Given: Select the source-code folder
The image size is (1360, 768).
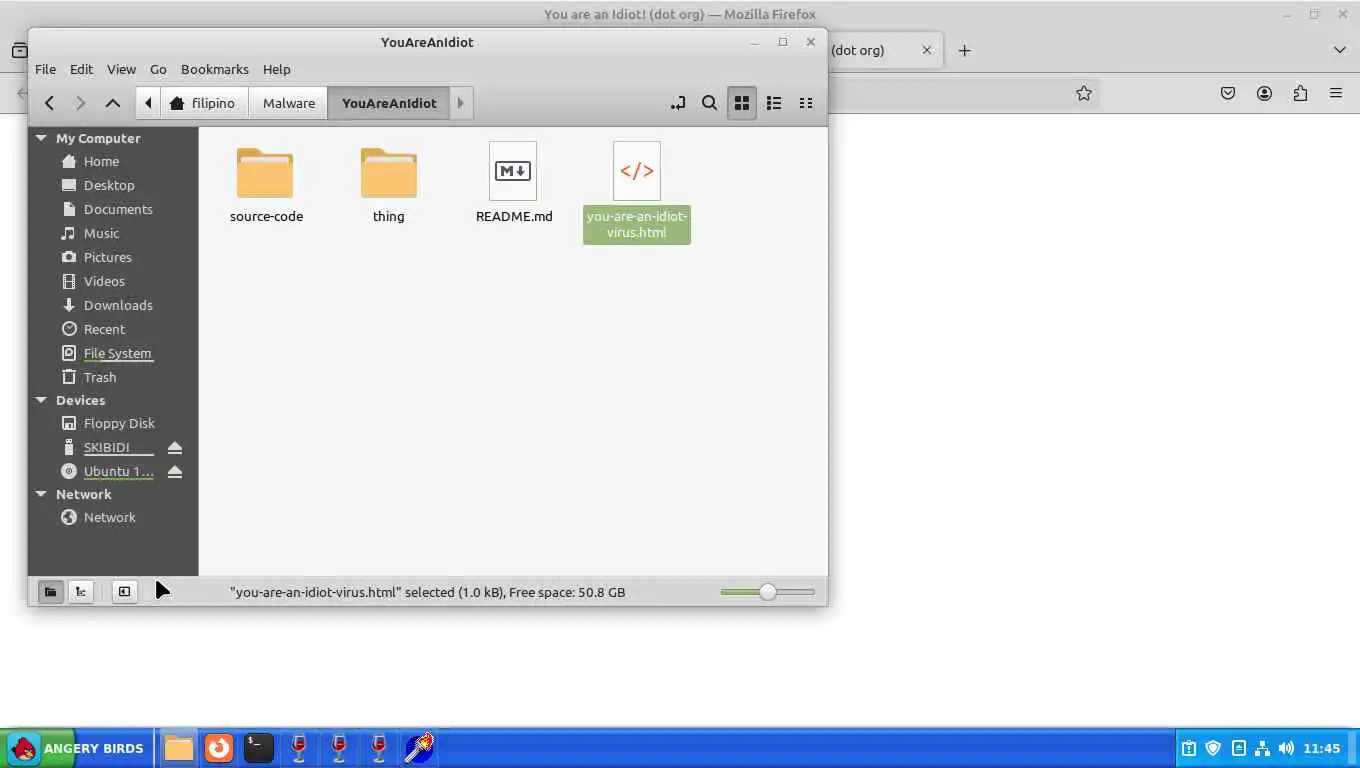Looking at the screenshot, I should (266, 185).
